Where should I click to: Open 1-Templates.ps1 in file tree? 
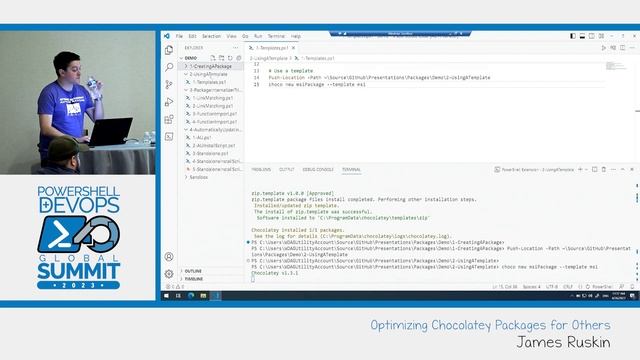coord(211,82)
